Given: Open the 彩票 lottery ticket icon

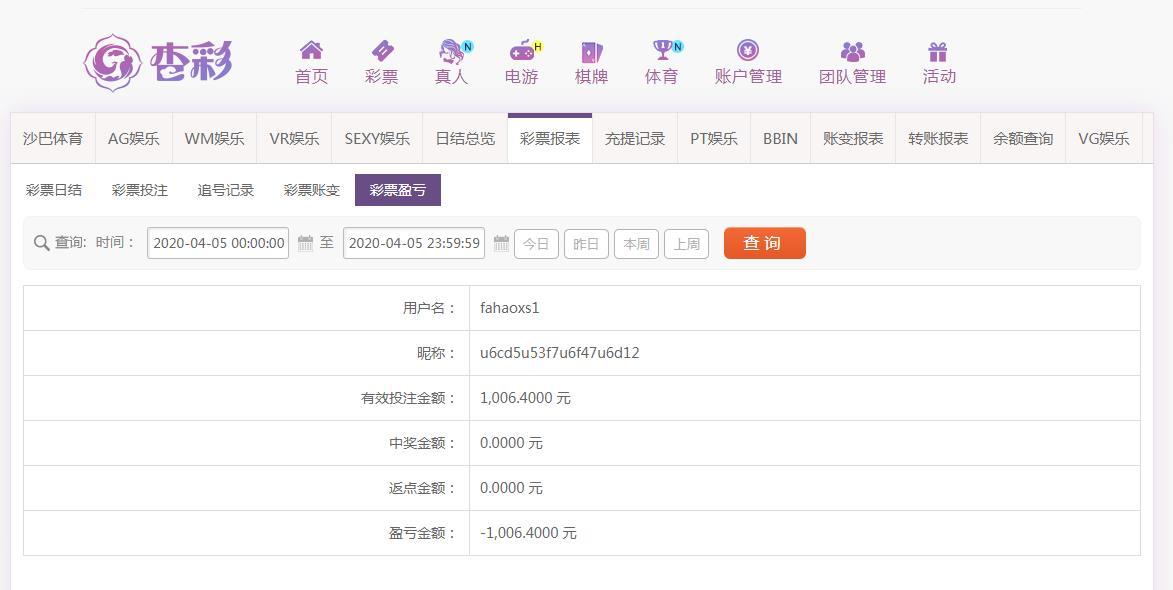Looking at the screenshot, I should click(x=382, y=50).
